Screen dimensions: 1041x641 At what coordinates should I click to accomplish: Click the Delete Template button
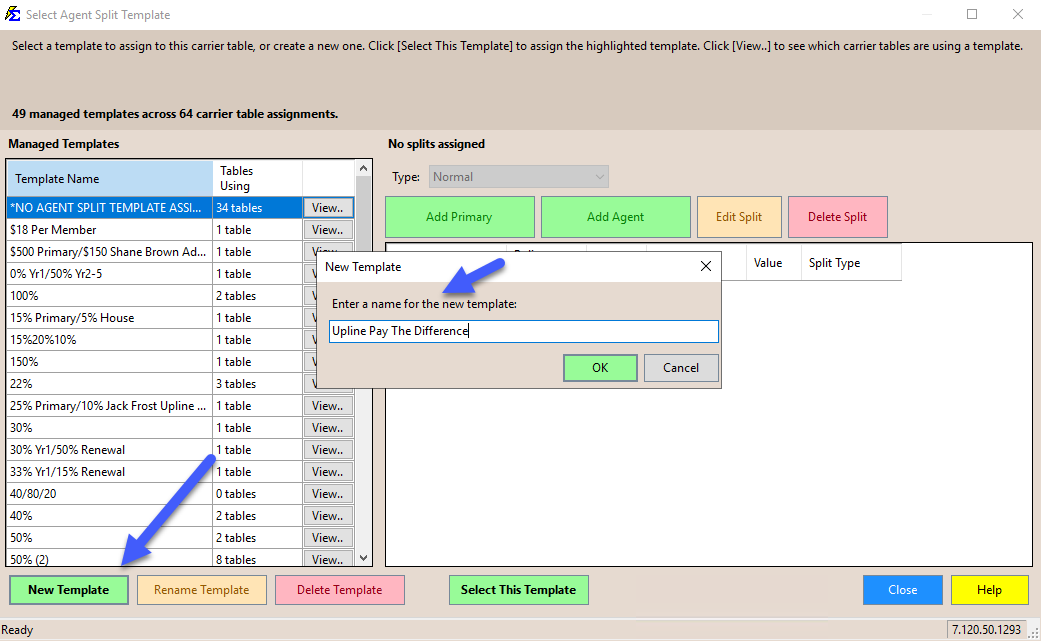[x=339, y=590]
